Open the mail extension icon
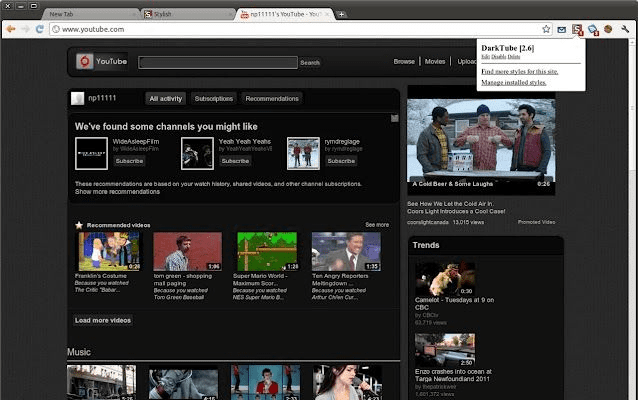 pos(562,30)
